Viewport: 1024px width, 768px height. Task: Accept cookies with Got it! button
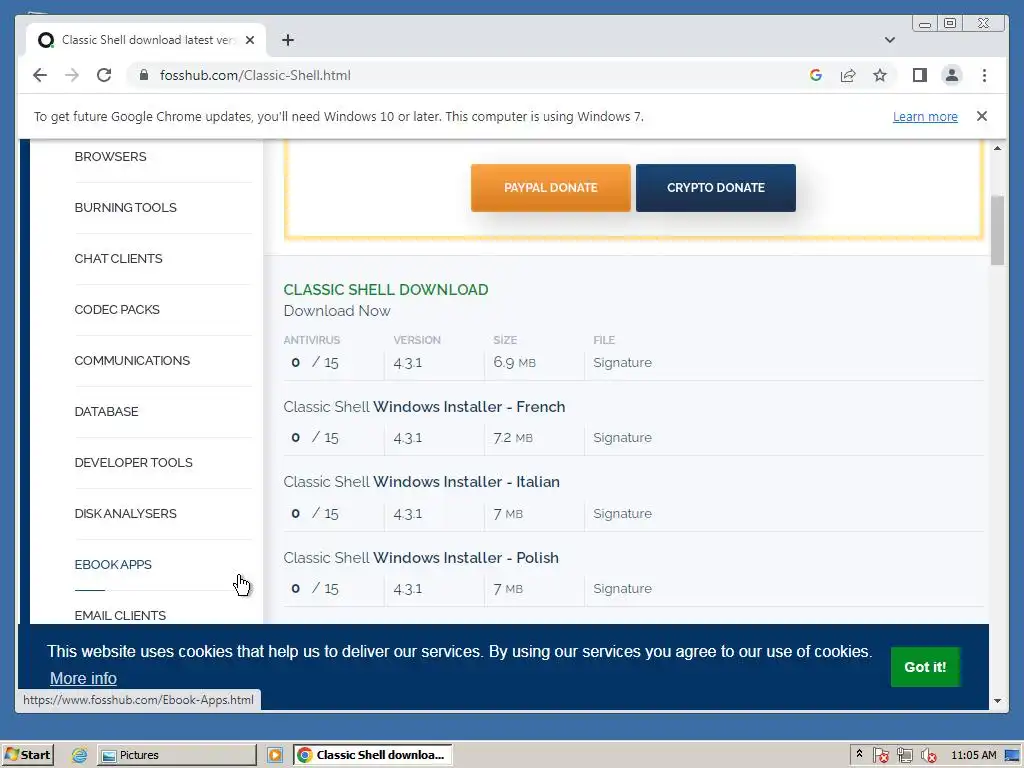925,667
